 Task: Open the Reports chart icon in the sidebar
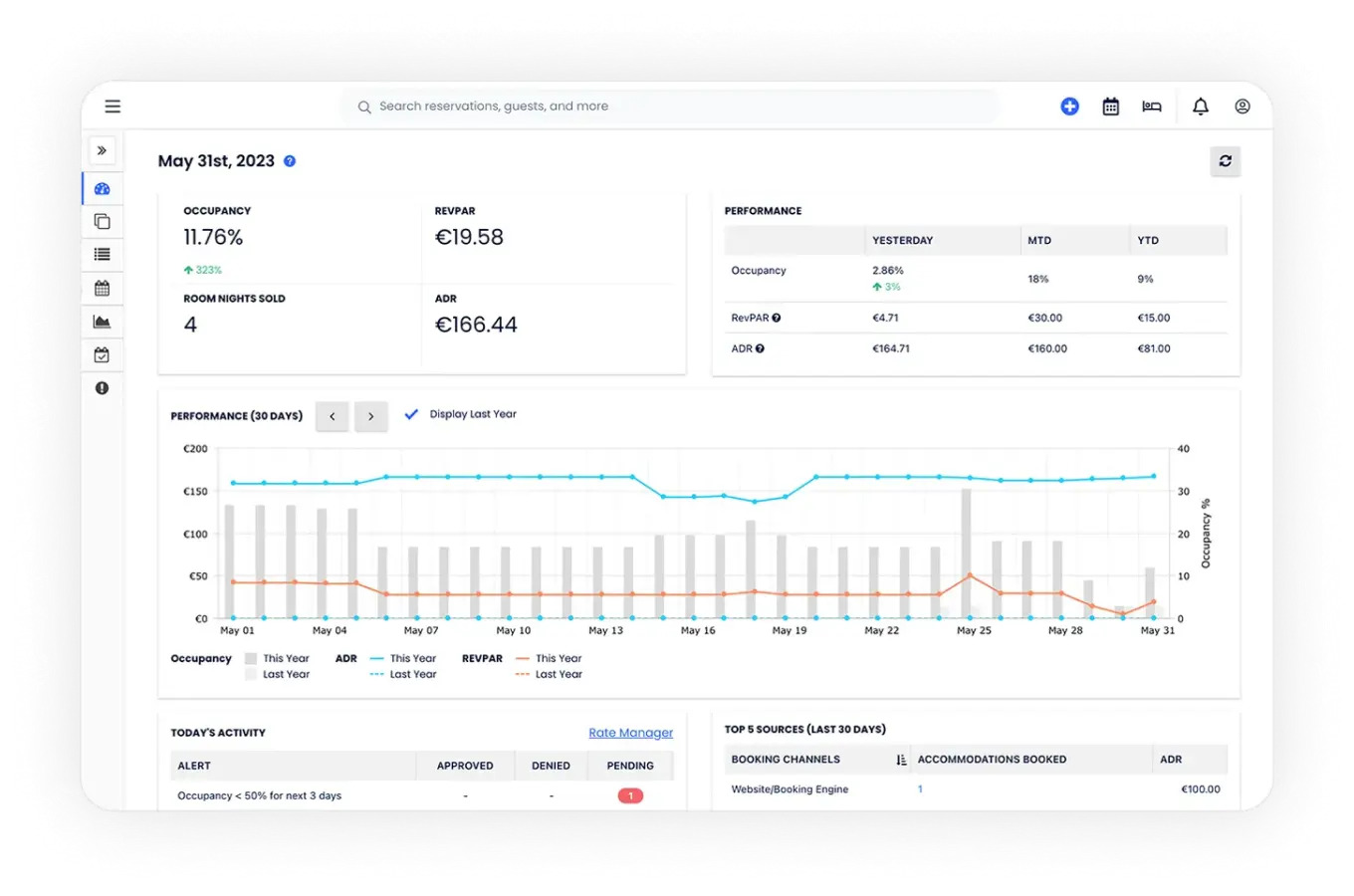click(102, 321)
